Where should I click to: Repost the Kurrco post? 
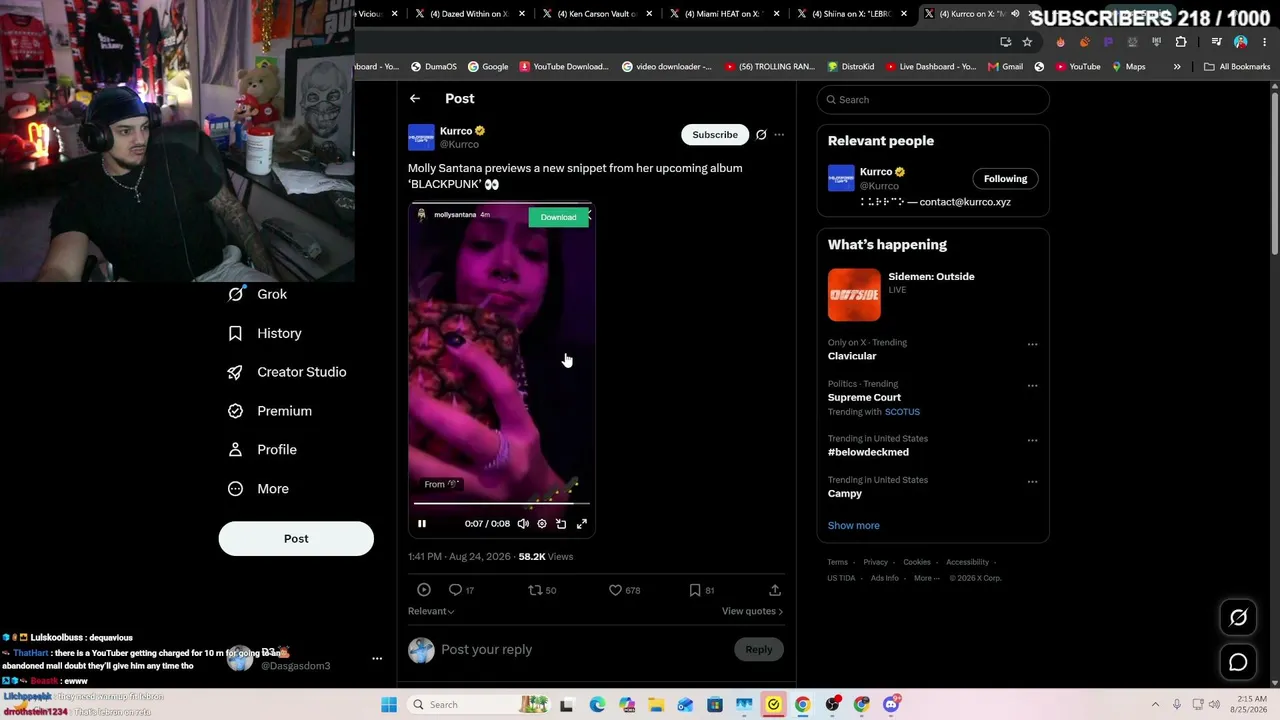(x=542, y=590)
